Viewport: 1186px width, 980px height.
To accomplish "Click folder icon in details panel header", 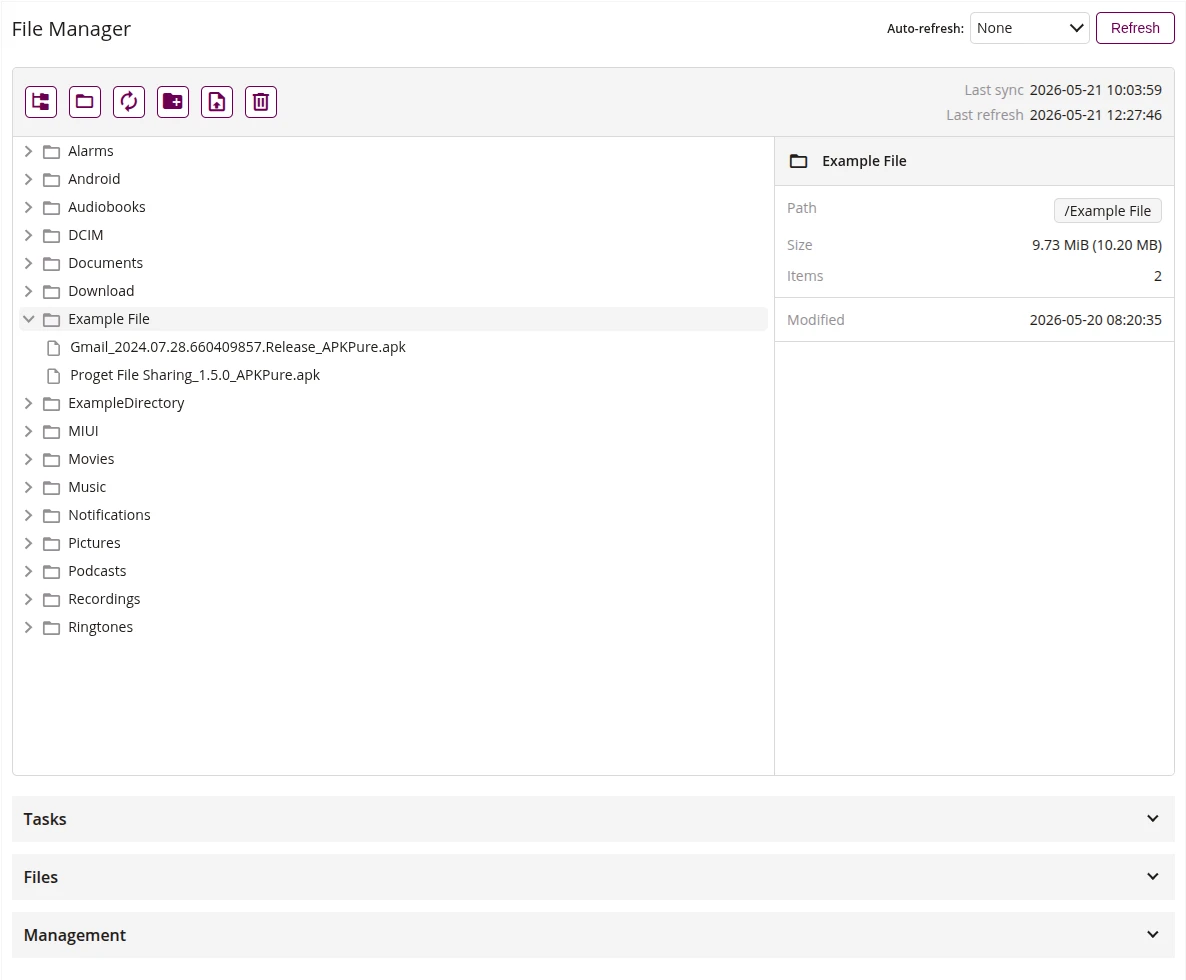I will coord(798,161).
